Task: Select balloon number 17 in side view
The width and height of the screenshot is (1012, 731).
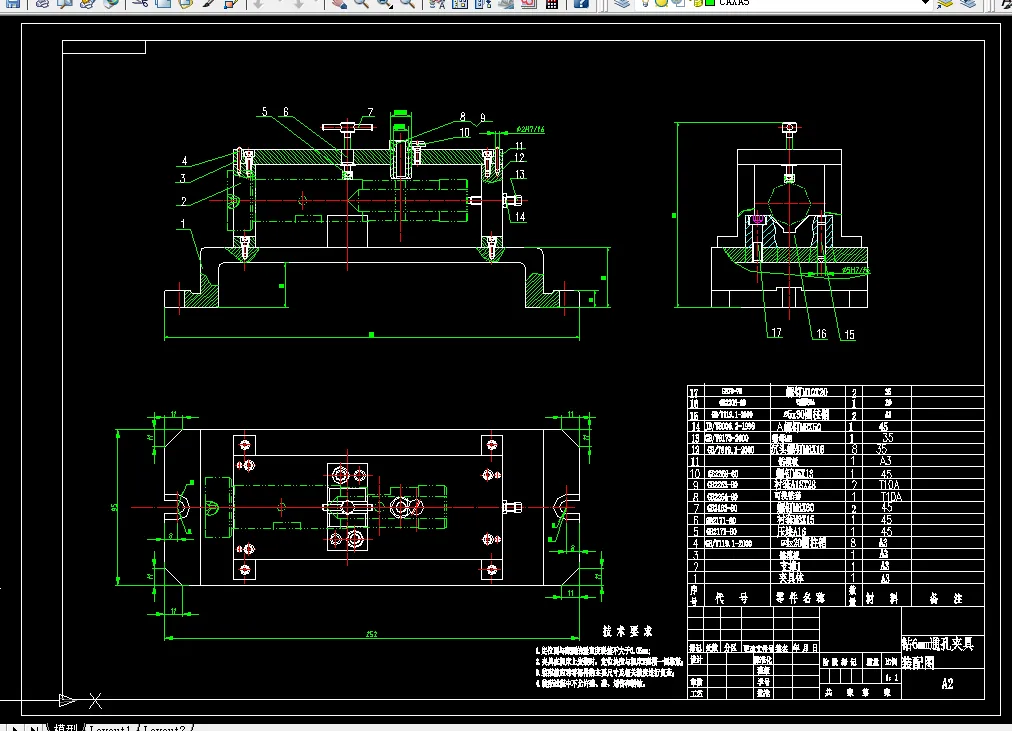Action: [776, 332]
